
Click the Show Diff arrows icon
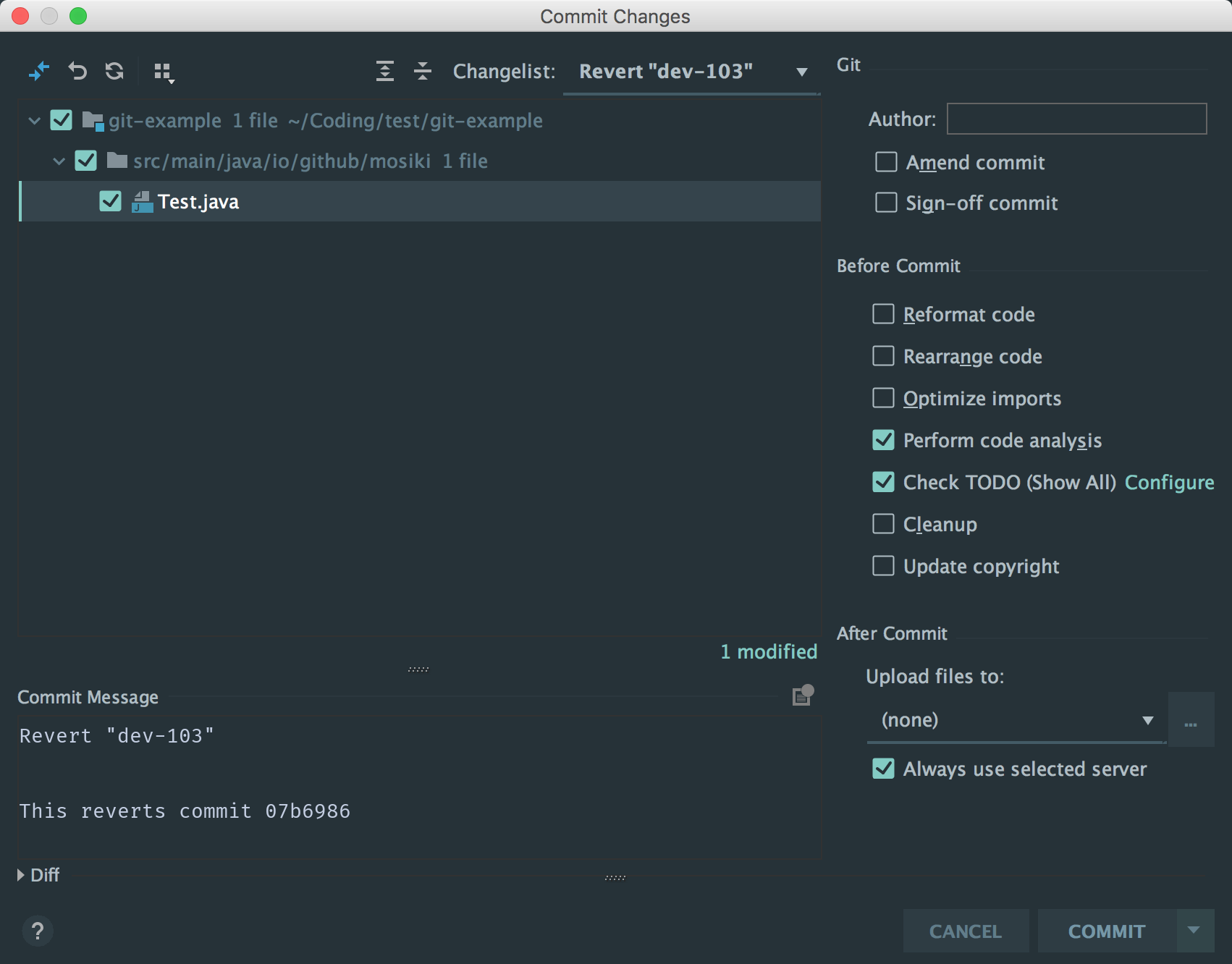[38, 71]
